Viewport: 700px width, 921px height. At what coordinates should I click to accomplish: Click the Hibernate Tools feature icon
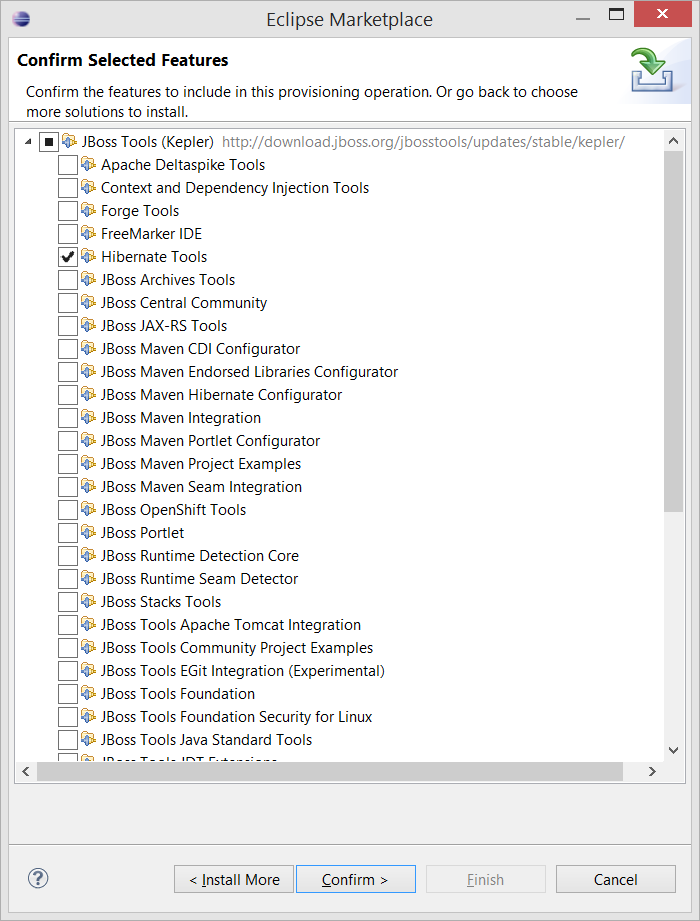(88, 256)
